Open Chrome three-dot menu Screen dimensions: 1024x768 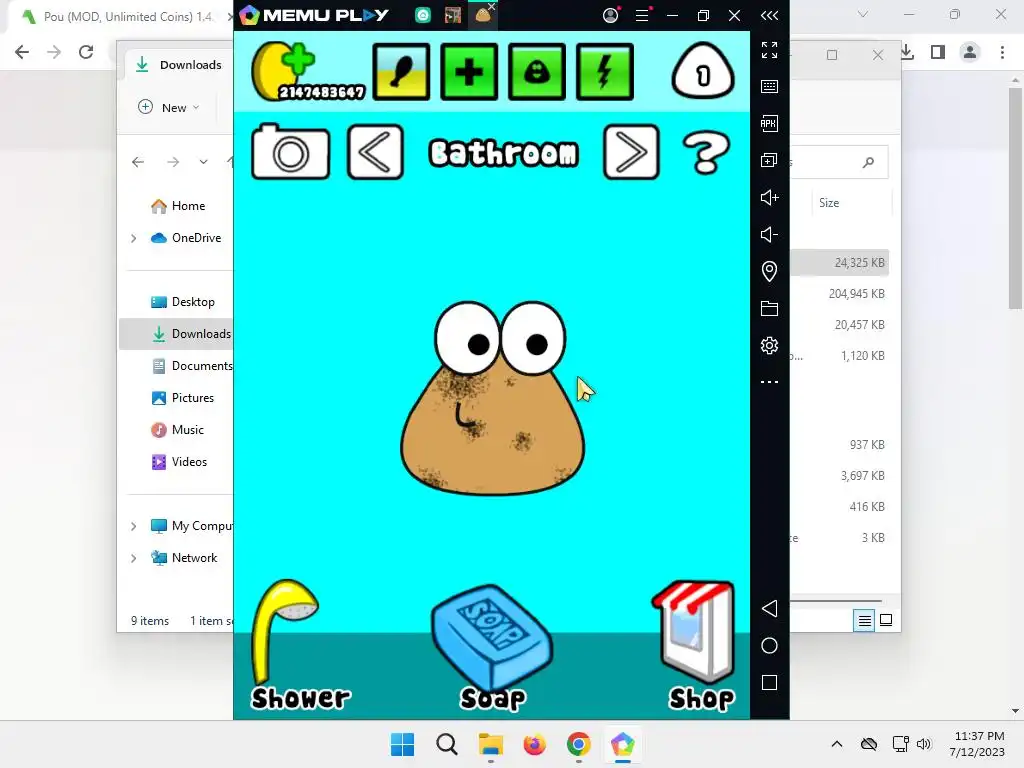pos(1002,52)
